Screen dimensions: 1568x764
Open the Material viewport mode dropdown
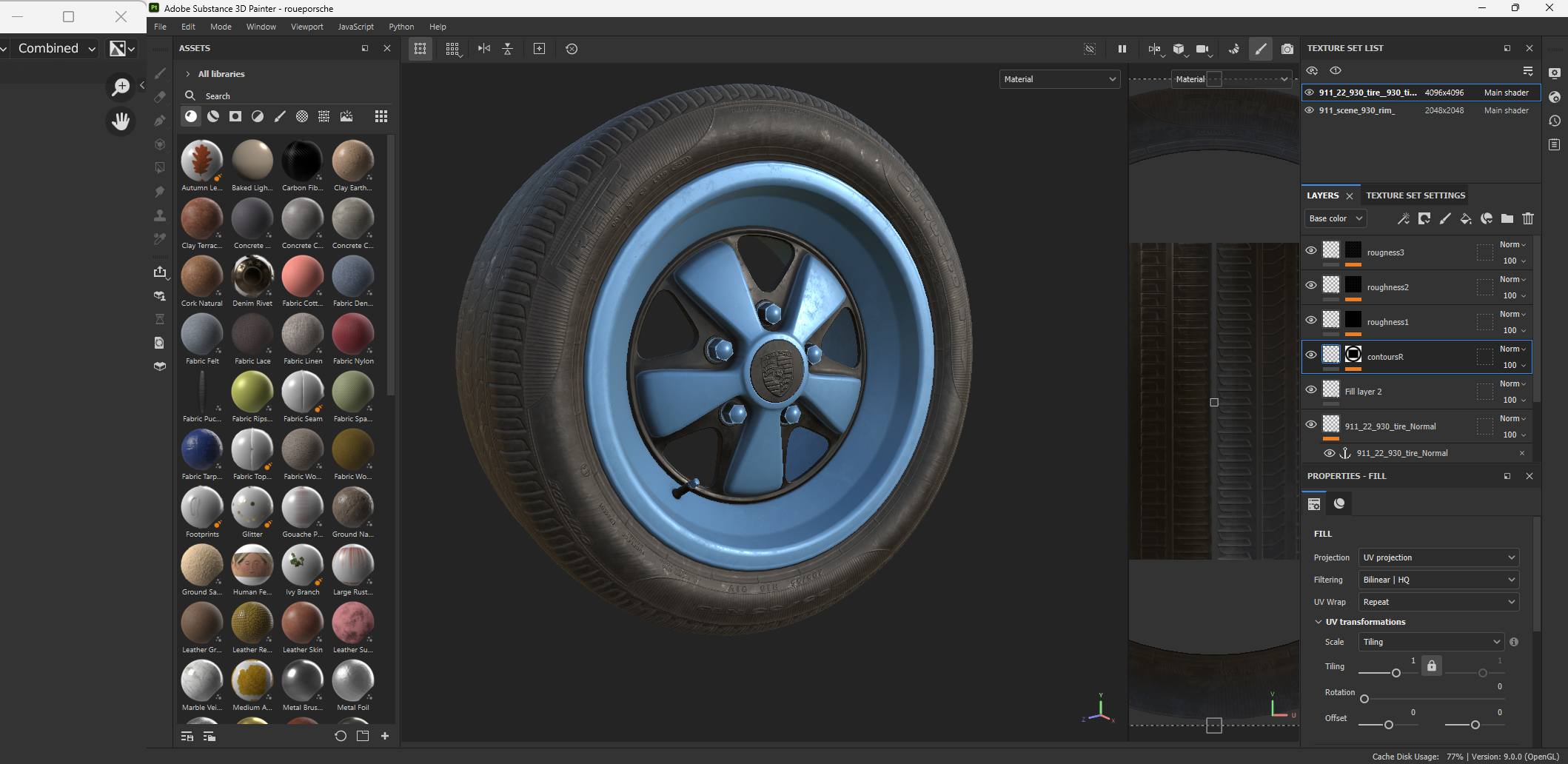pos(1059,79)
